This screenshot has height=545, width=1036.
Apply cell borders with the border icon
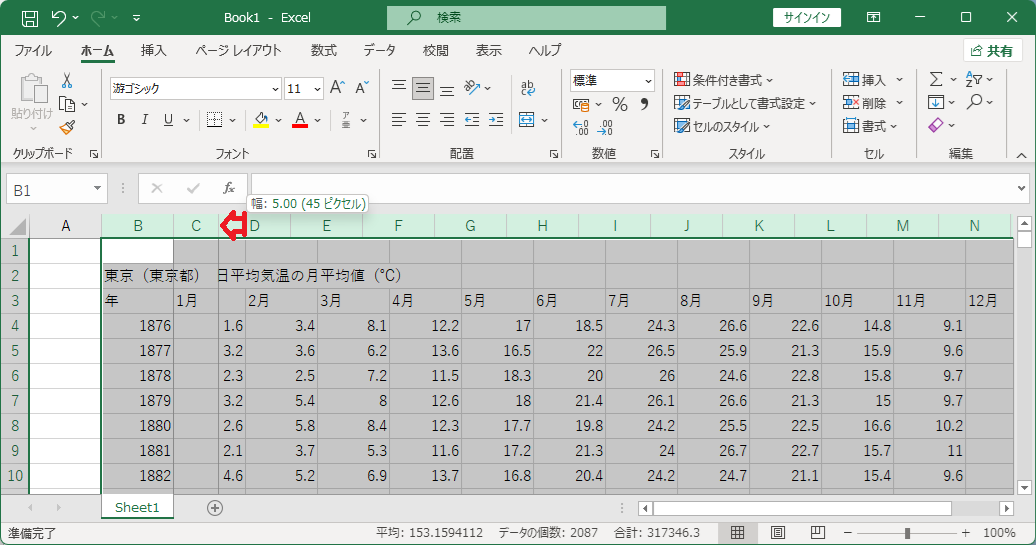tap(214, 120)
